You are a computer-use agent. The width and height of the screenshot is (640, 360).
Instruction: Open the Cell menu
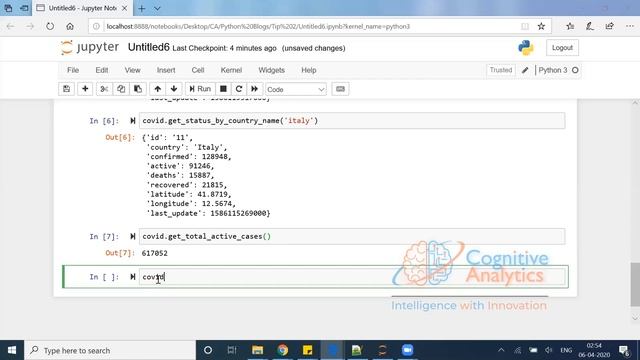coord(198,70)
